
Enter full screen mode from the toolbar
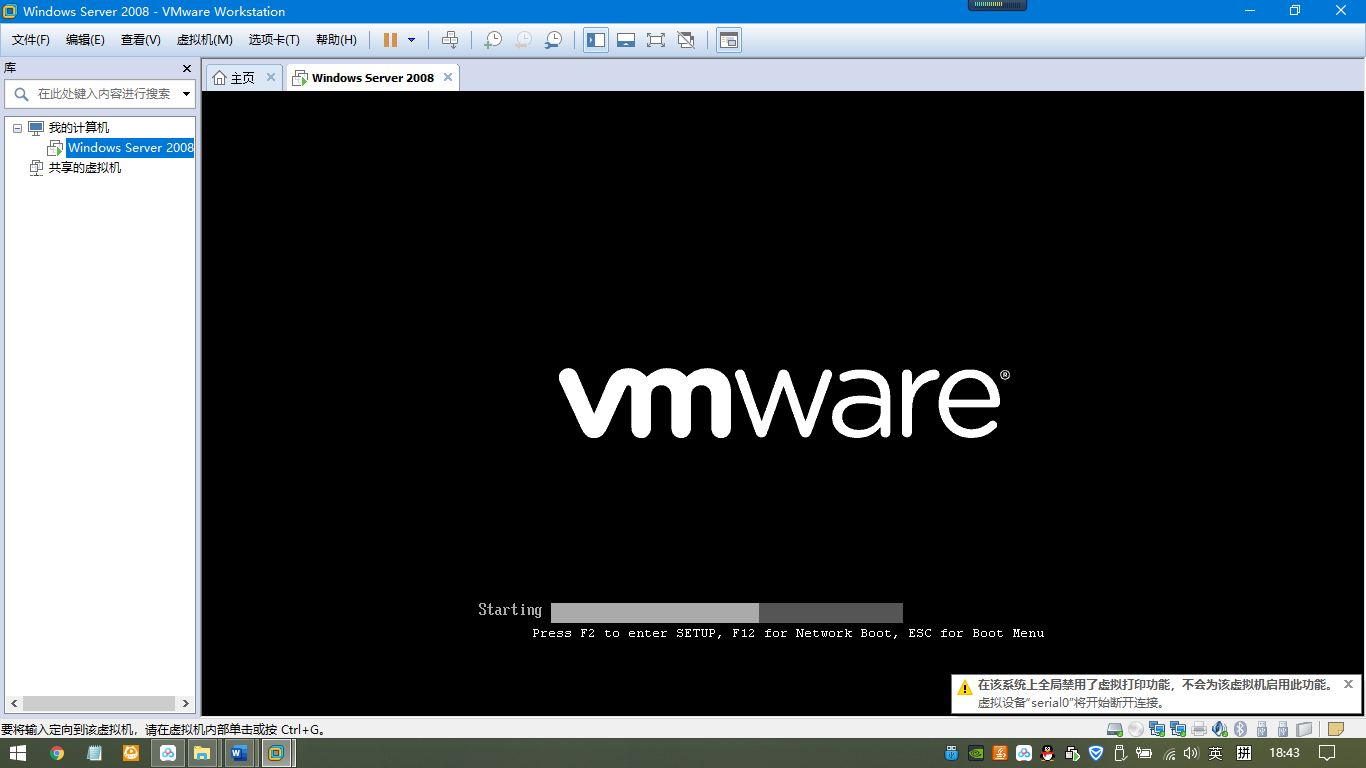(x=656, y=40)
